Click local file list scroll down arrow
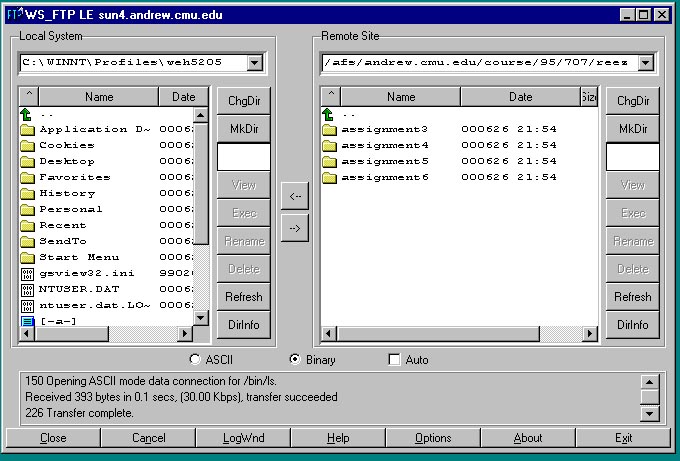Screen dimensions: 680x461 click(x=200, y=318)
